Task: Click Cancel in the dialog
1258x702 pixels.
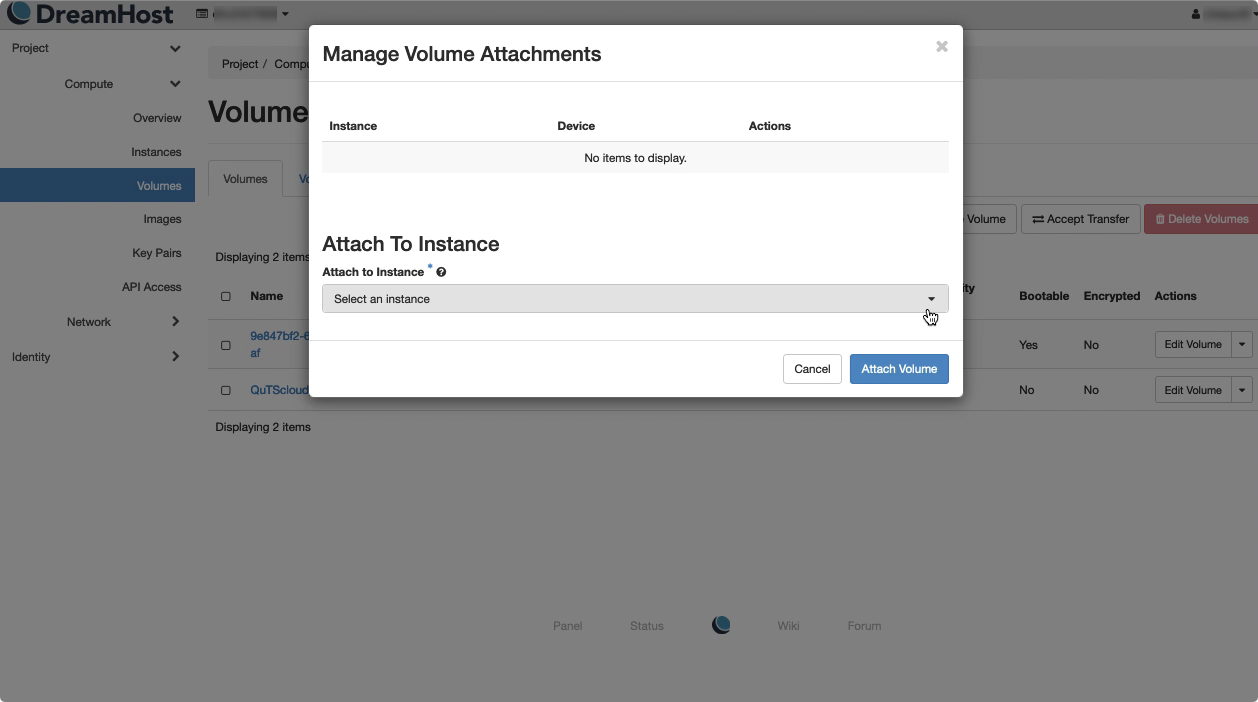Action: (x=811, y=369)
